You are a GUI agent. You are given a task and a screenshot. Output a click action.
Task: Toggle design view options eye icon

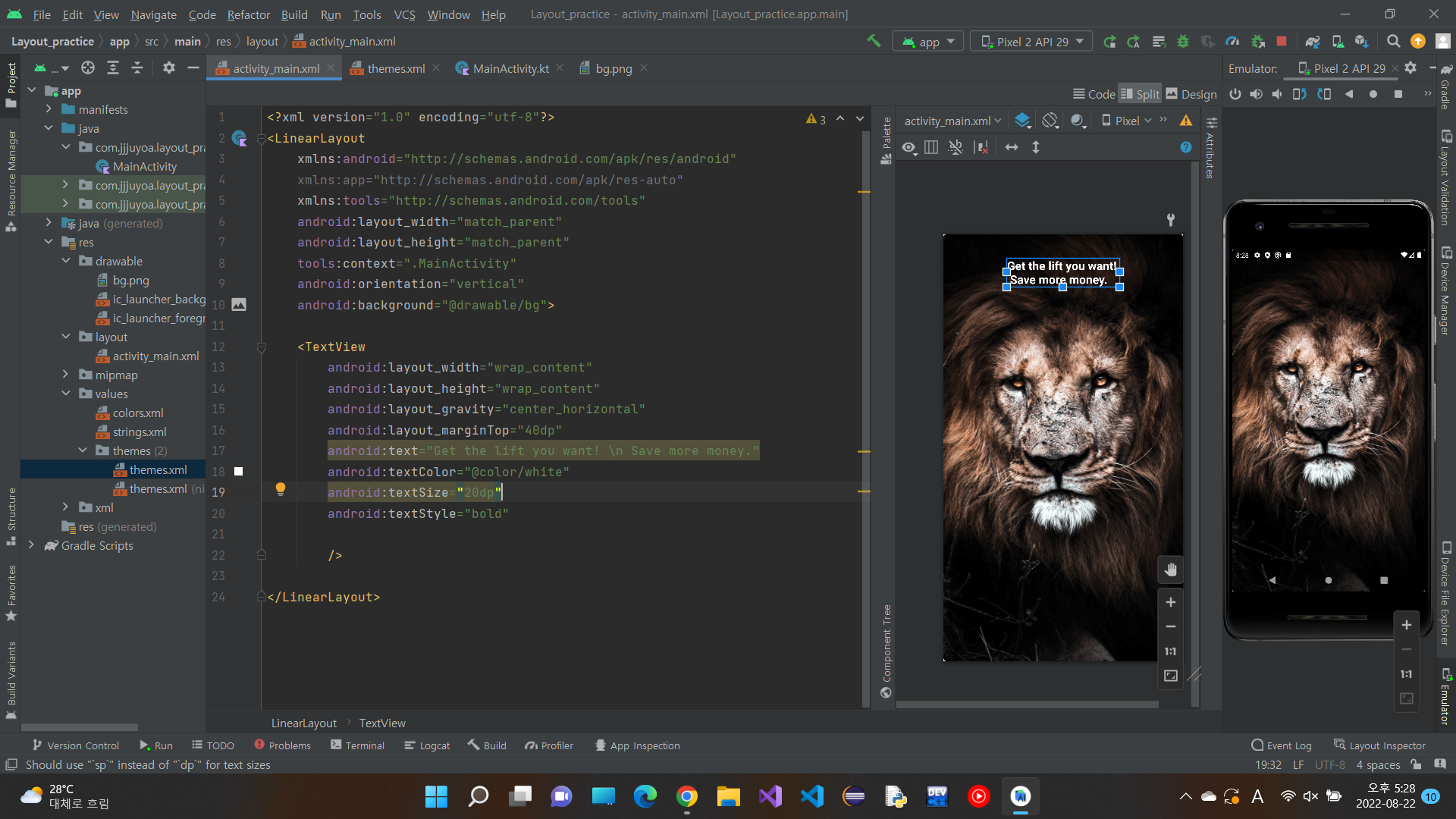coord(908,147)
